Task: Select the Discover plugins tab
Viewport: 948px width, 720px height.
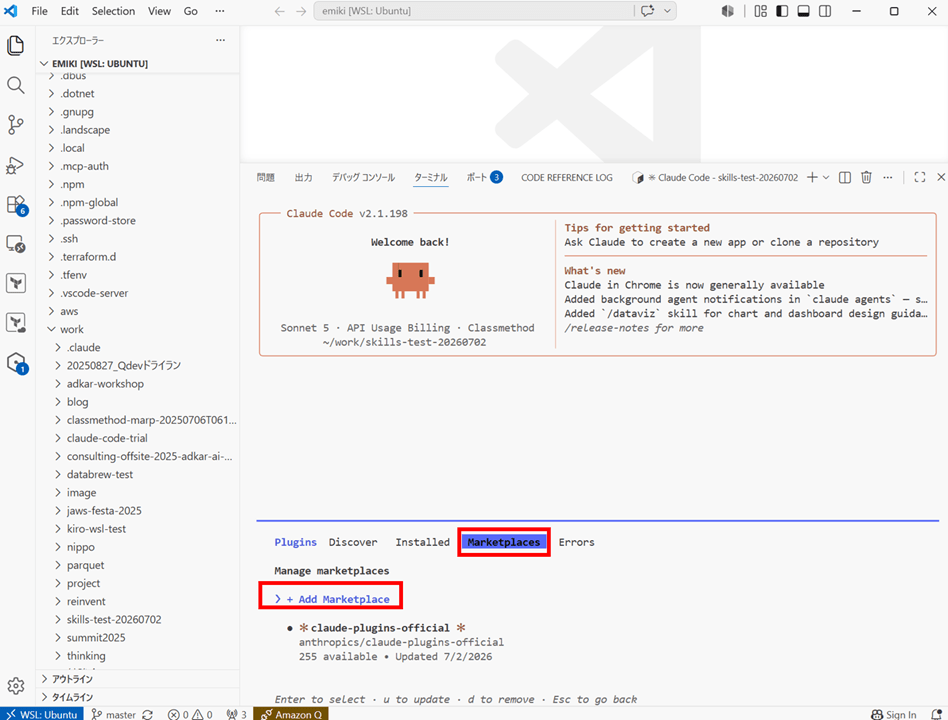Action: pyautogui.click(x=353, y=542)
